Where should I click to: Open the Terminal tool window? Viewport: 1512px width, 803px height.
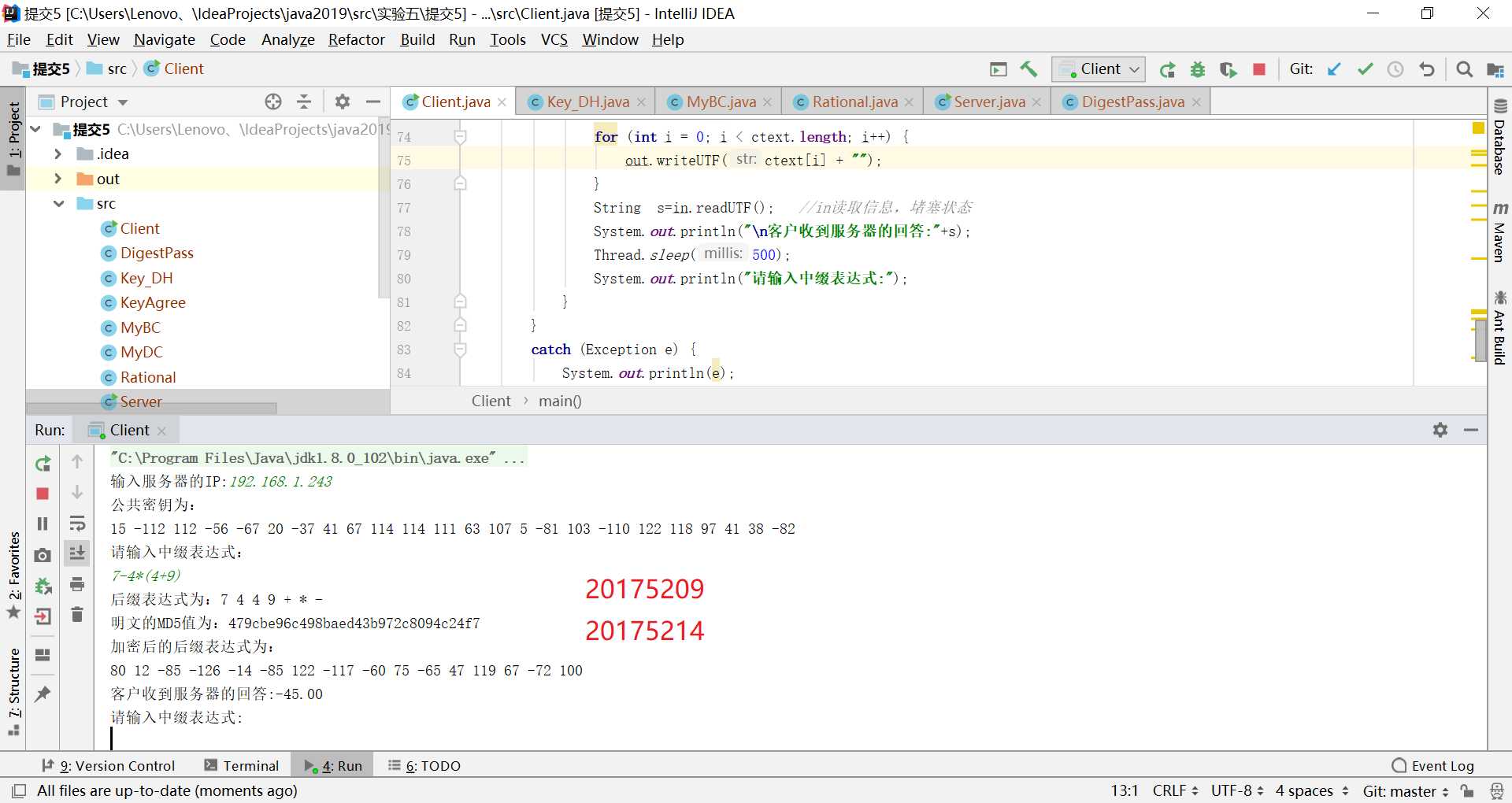click(242, 766)
